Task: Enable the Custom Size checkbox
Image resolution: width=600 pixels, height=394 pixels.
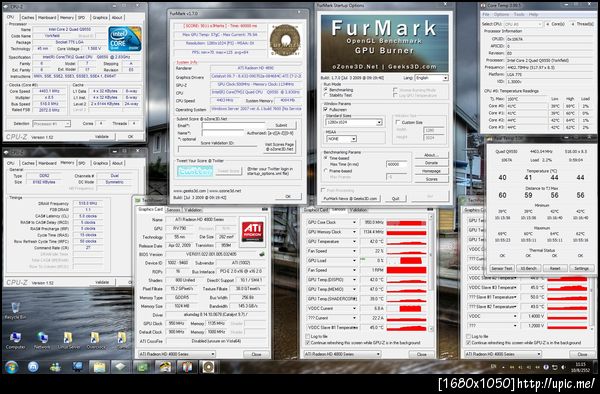Action: [398, 122]
